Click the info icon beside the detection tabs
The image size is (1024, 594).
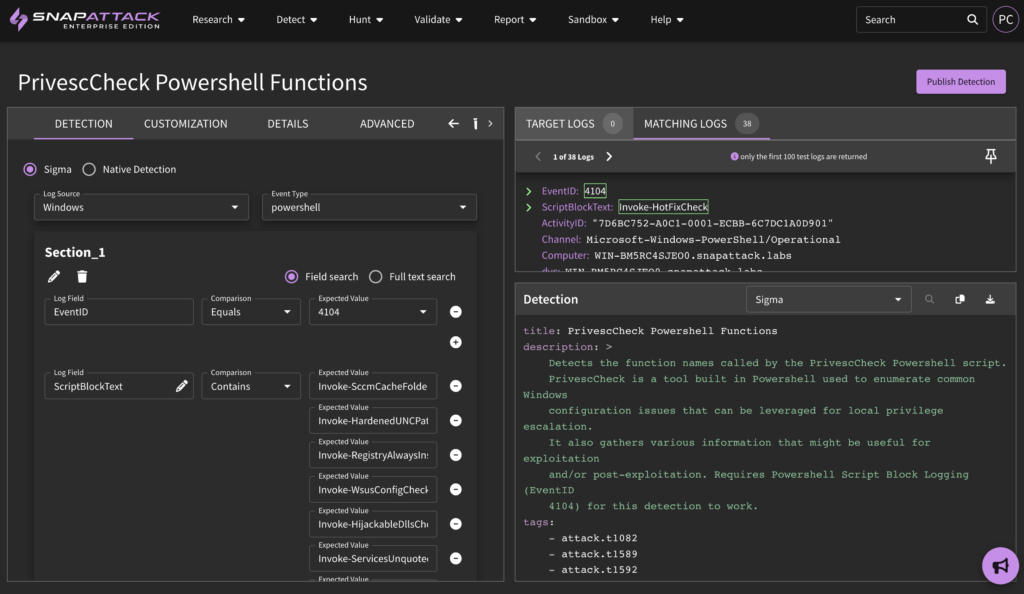pyautogui.click(x=475, y=123)
